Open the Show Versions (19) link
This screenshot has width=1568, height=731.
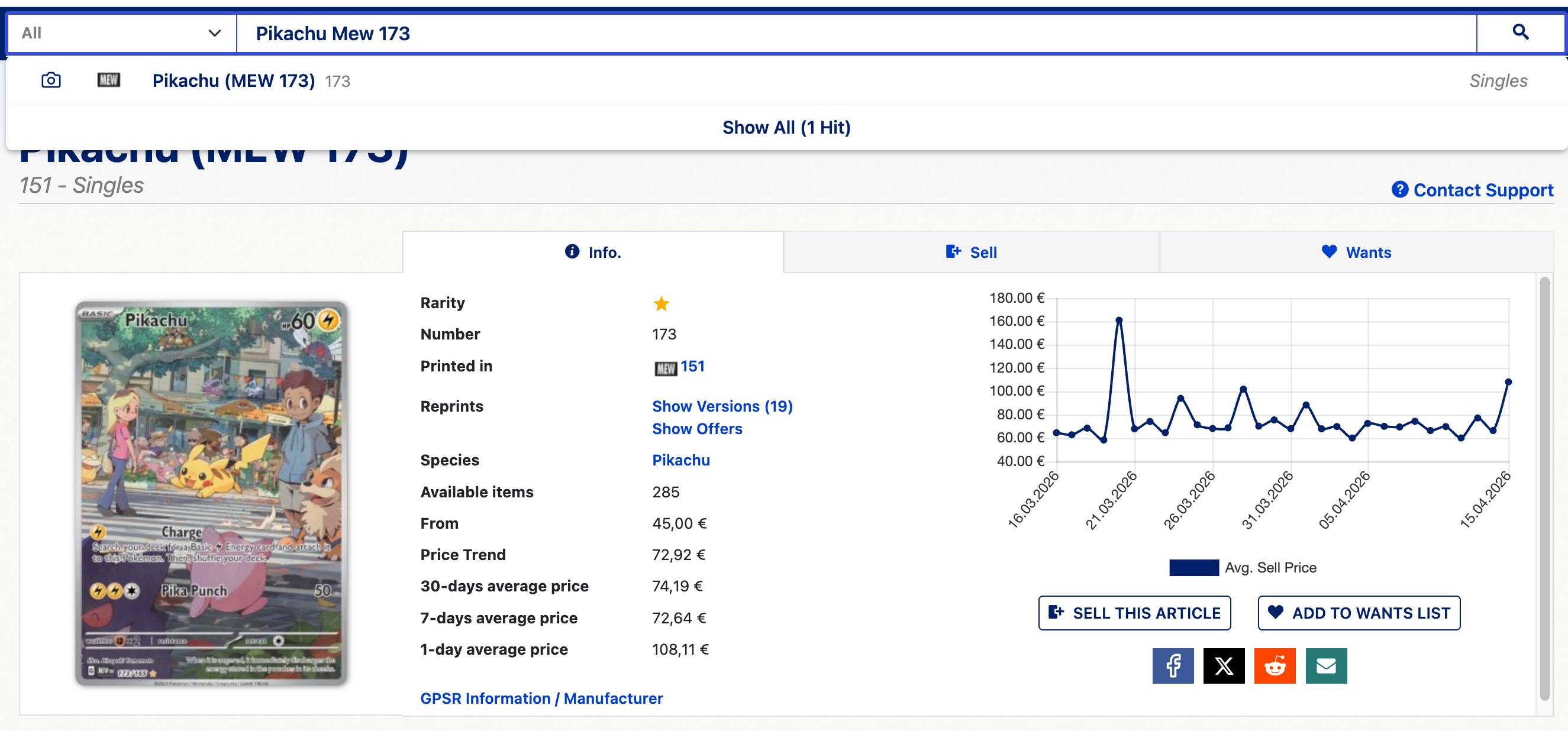722,406
